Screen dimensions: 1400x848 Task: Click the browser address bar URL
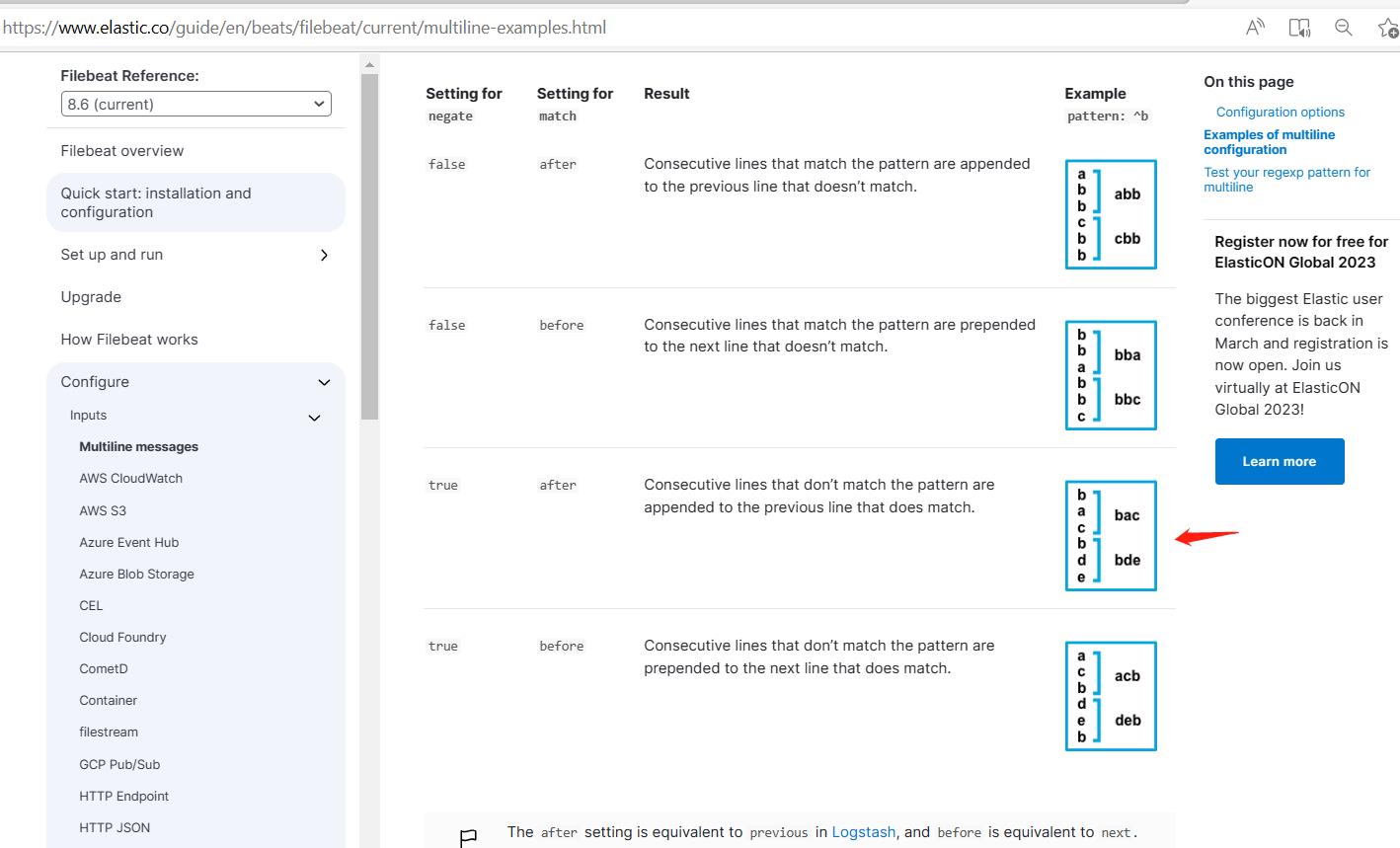[x=305, y=28]
